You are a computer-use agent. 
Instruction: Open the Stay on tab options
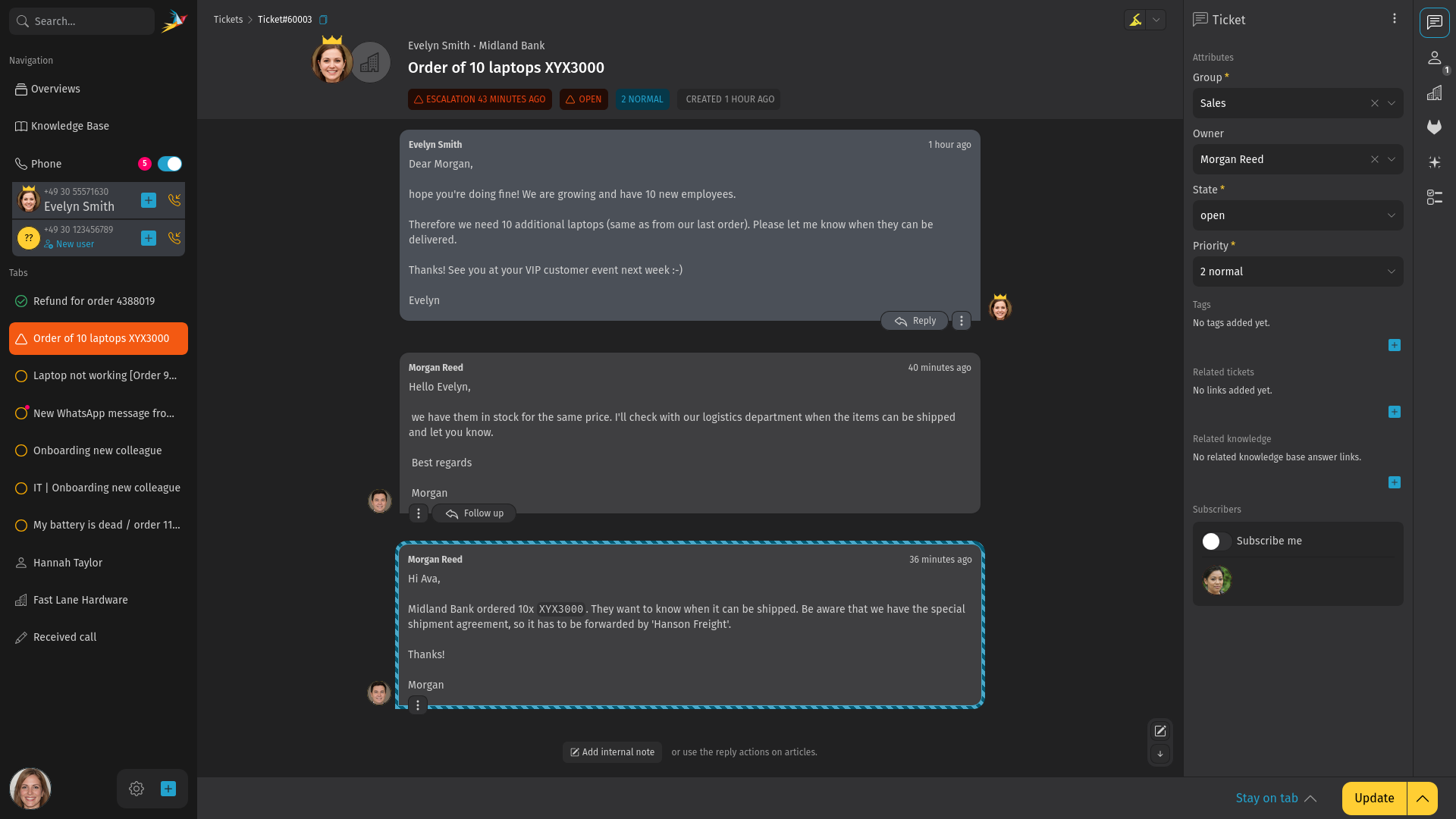point(1276,799)
